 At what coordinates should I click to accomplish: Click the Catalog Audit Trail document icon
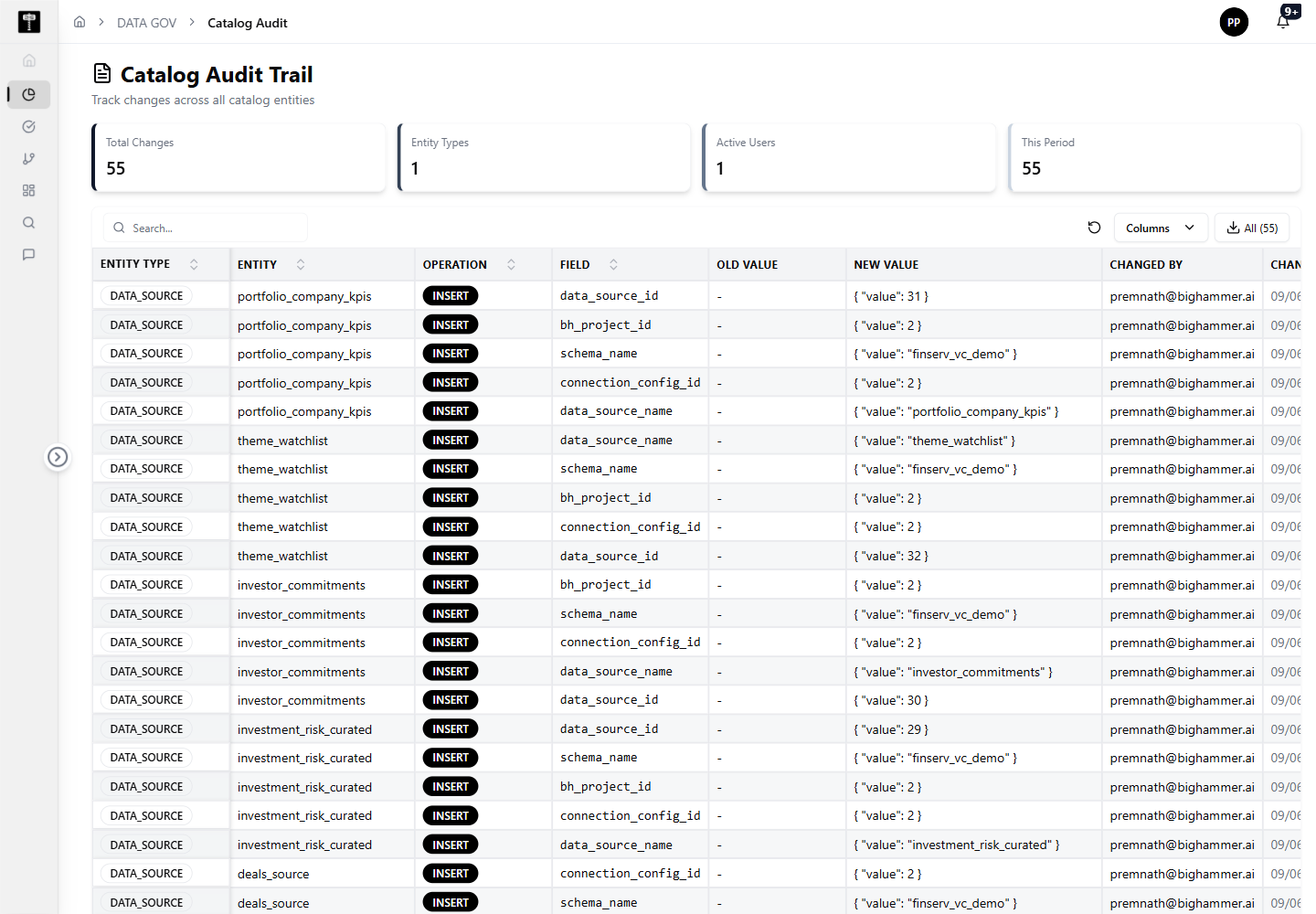[102, 73]
